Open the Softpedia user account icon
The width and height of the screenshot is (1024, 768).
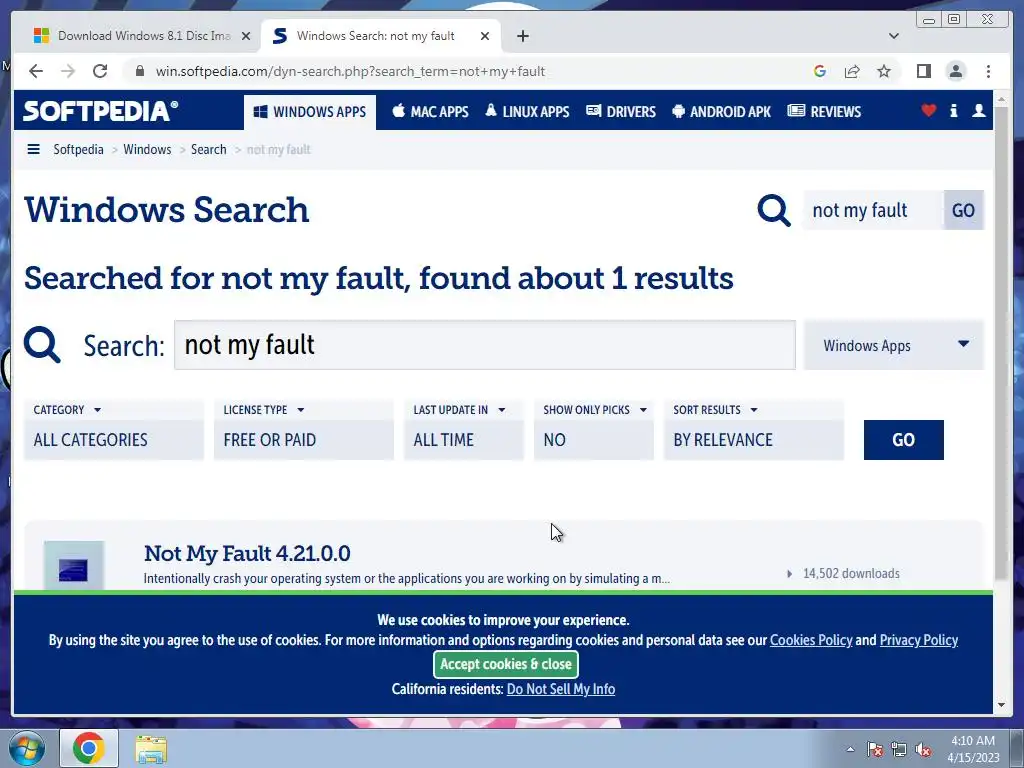[978, 110]
